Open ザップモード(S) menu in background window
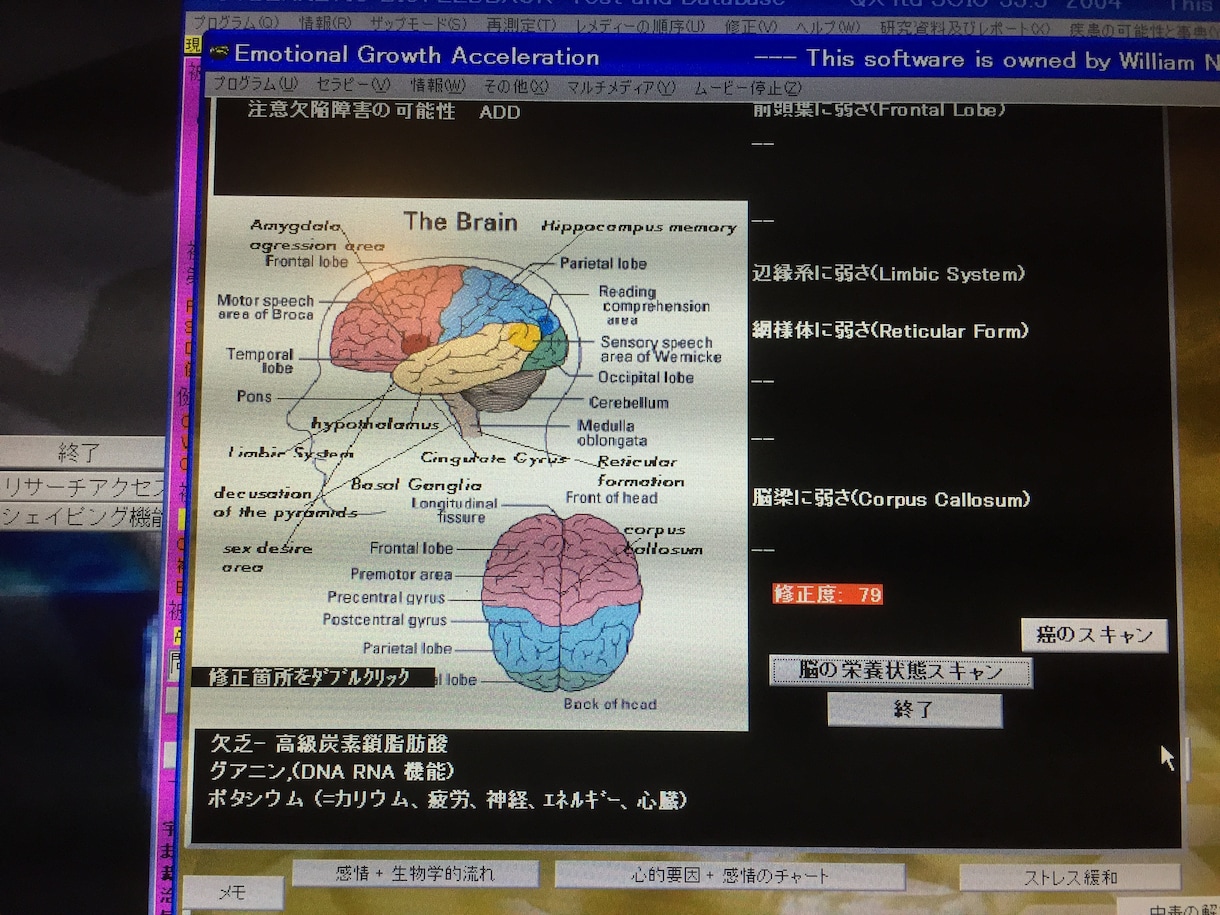Viewport: 1220px width, 915px height. click(x=418, y=24)
